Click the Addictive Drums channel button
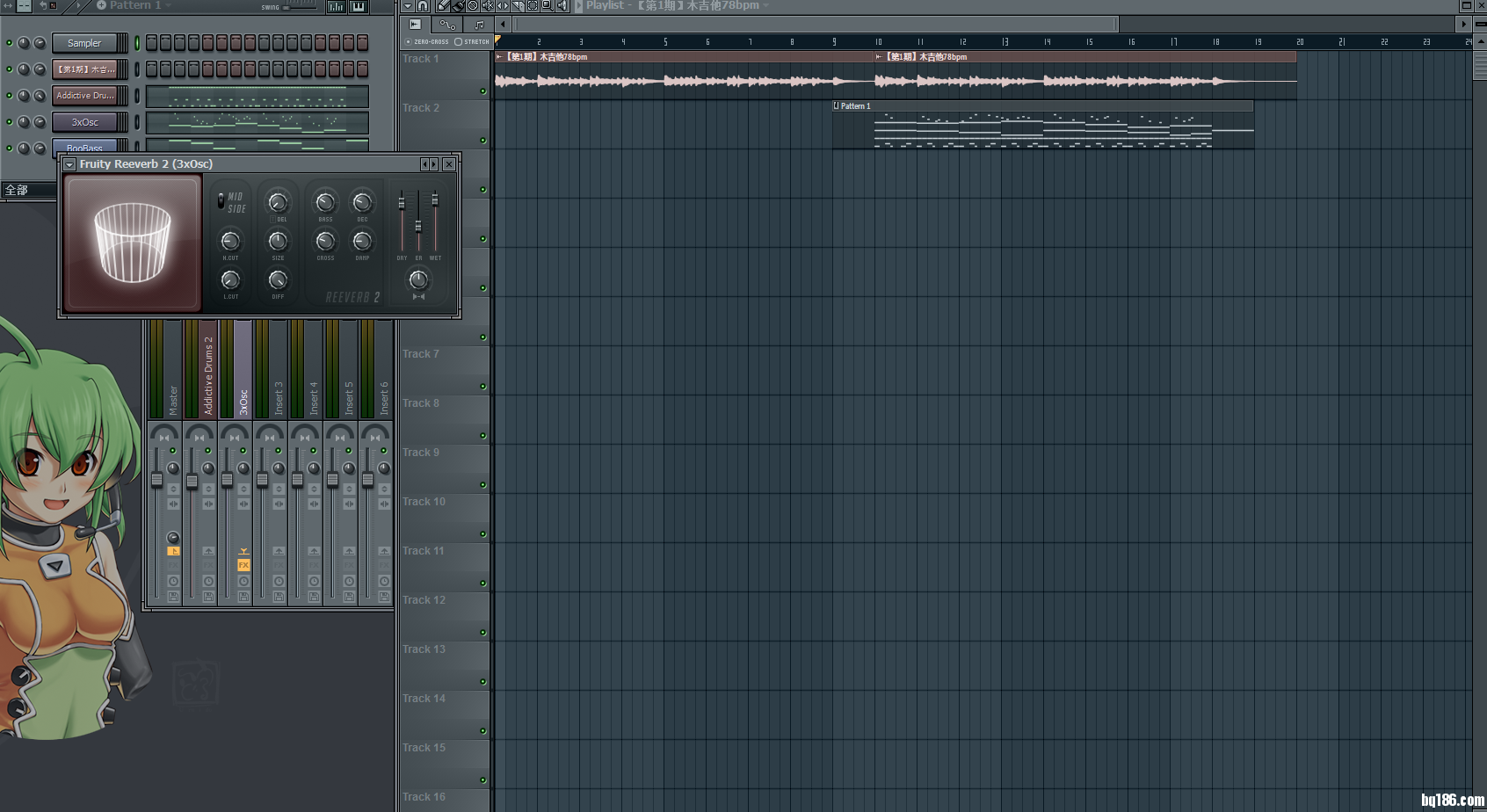 [x=84, y=96]
